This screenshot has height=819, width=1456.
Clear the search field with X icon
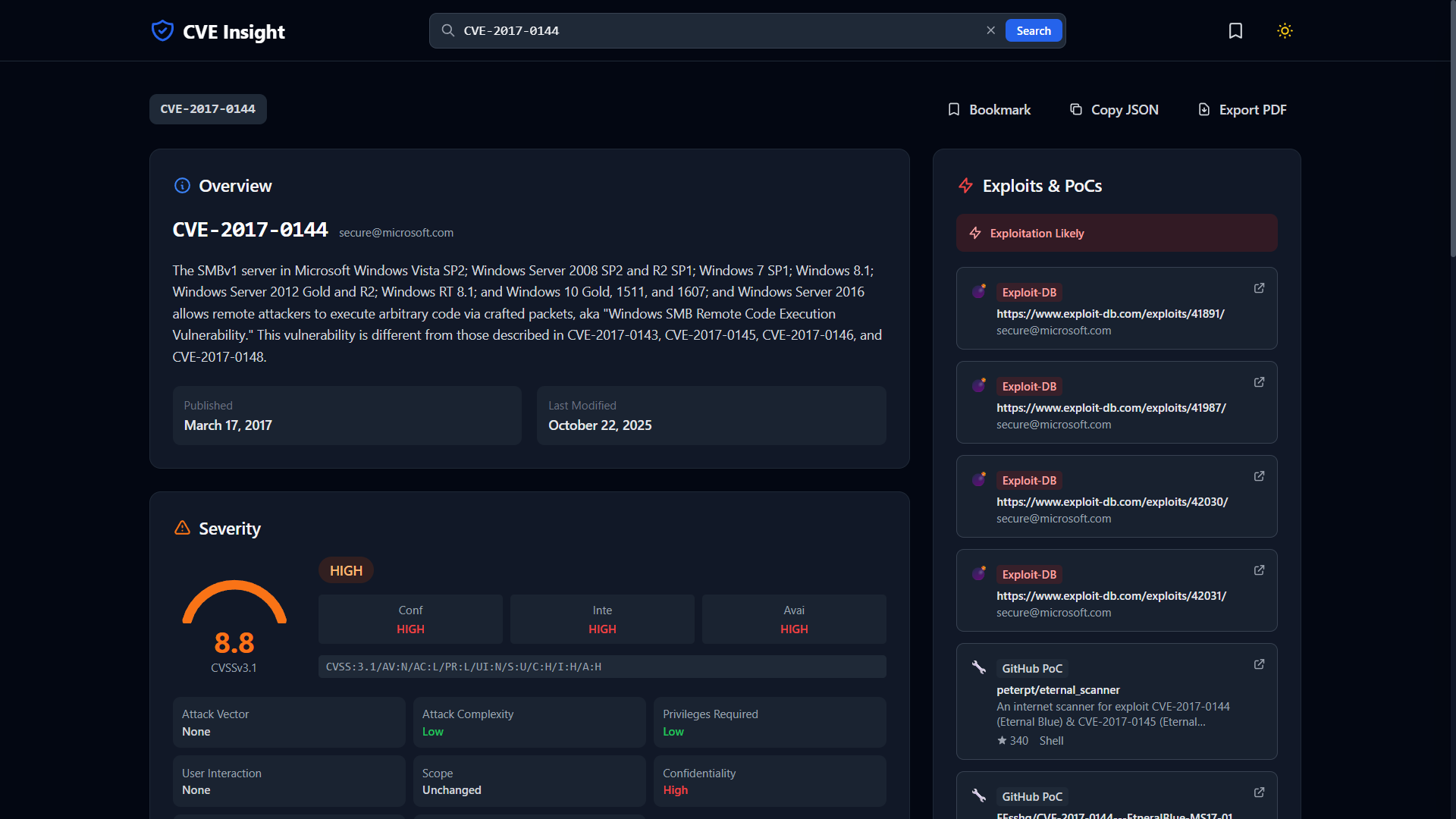click(x=990, y=30)
